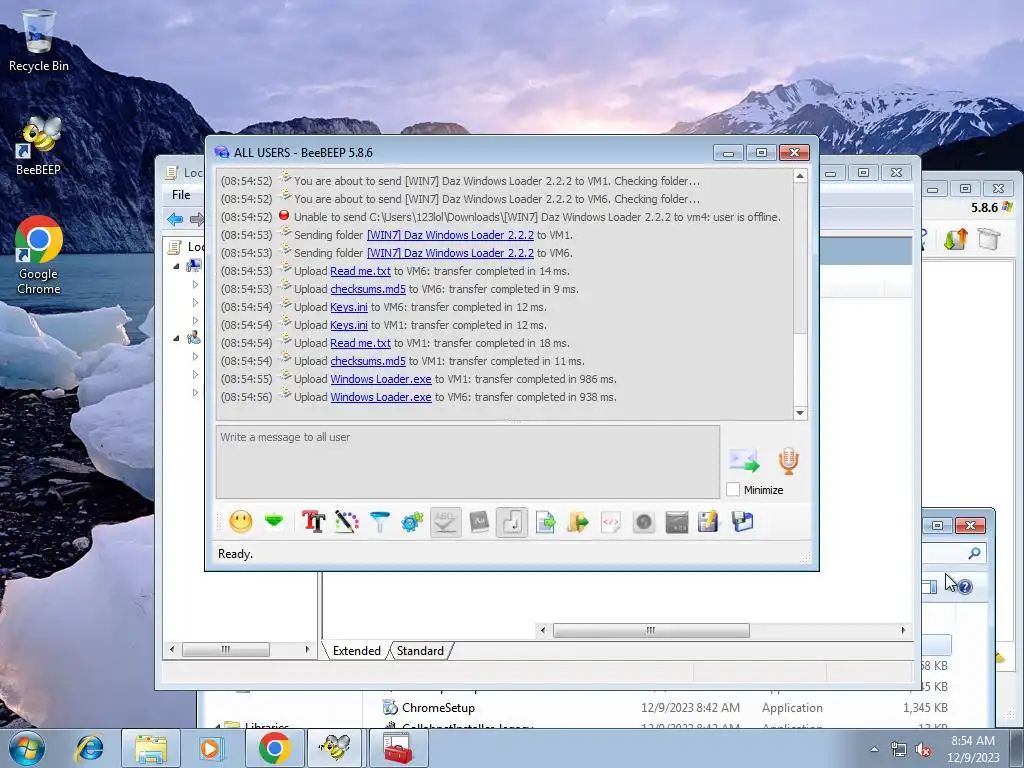Image resolution: width=1024 pixels, height=768 pixels.
Task: Collapse the tree node beside computer icon
Action: pos(176,266)
